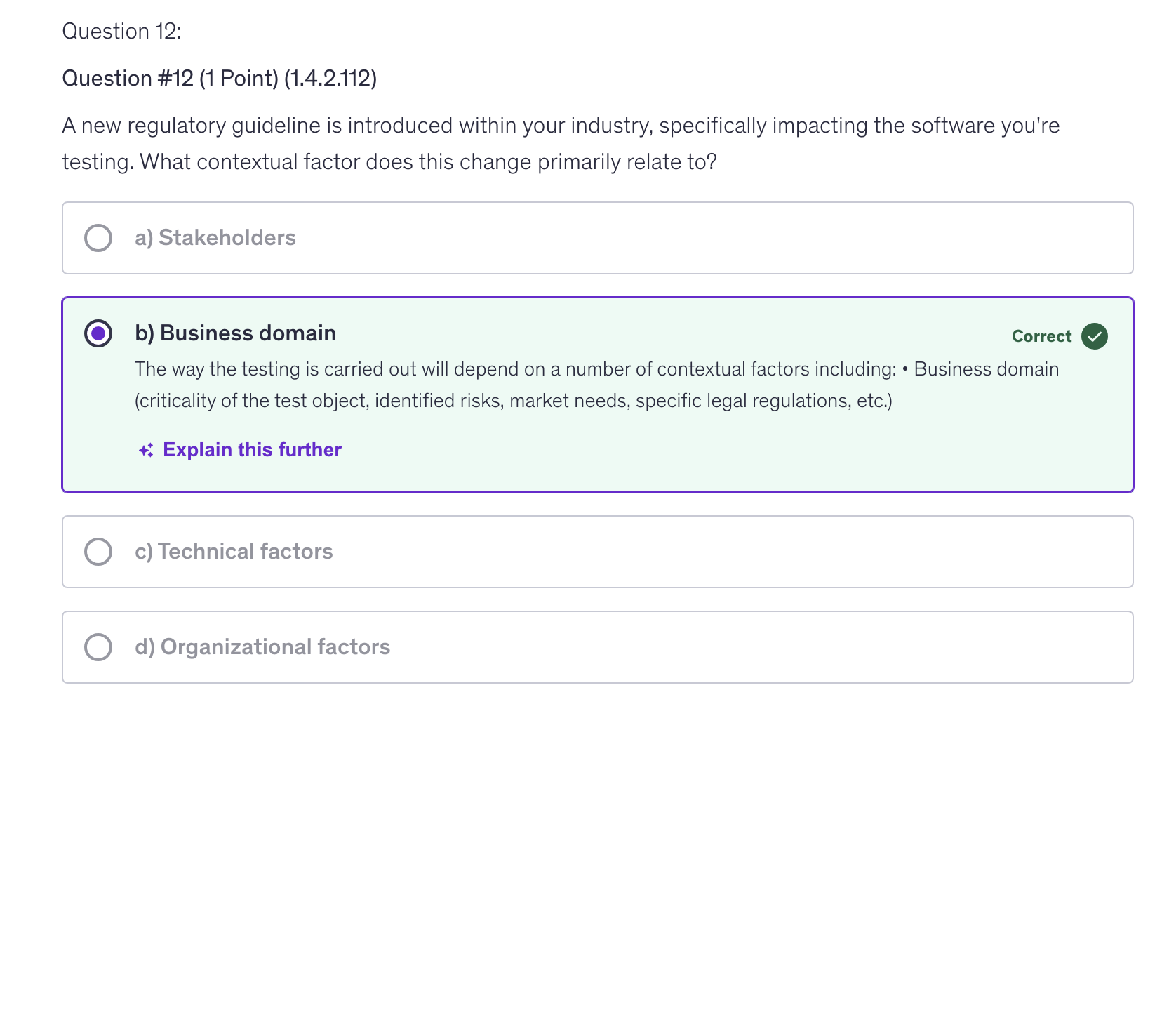This screenshot has height=1036, width=1169.
Task: Click the Correct label text
Action: [1041, 336]
